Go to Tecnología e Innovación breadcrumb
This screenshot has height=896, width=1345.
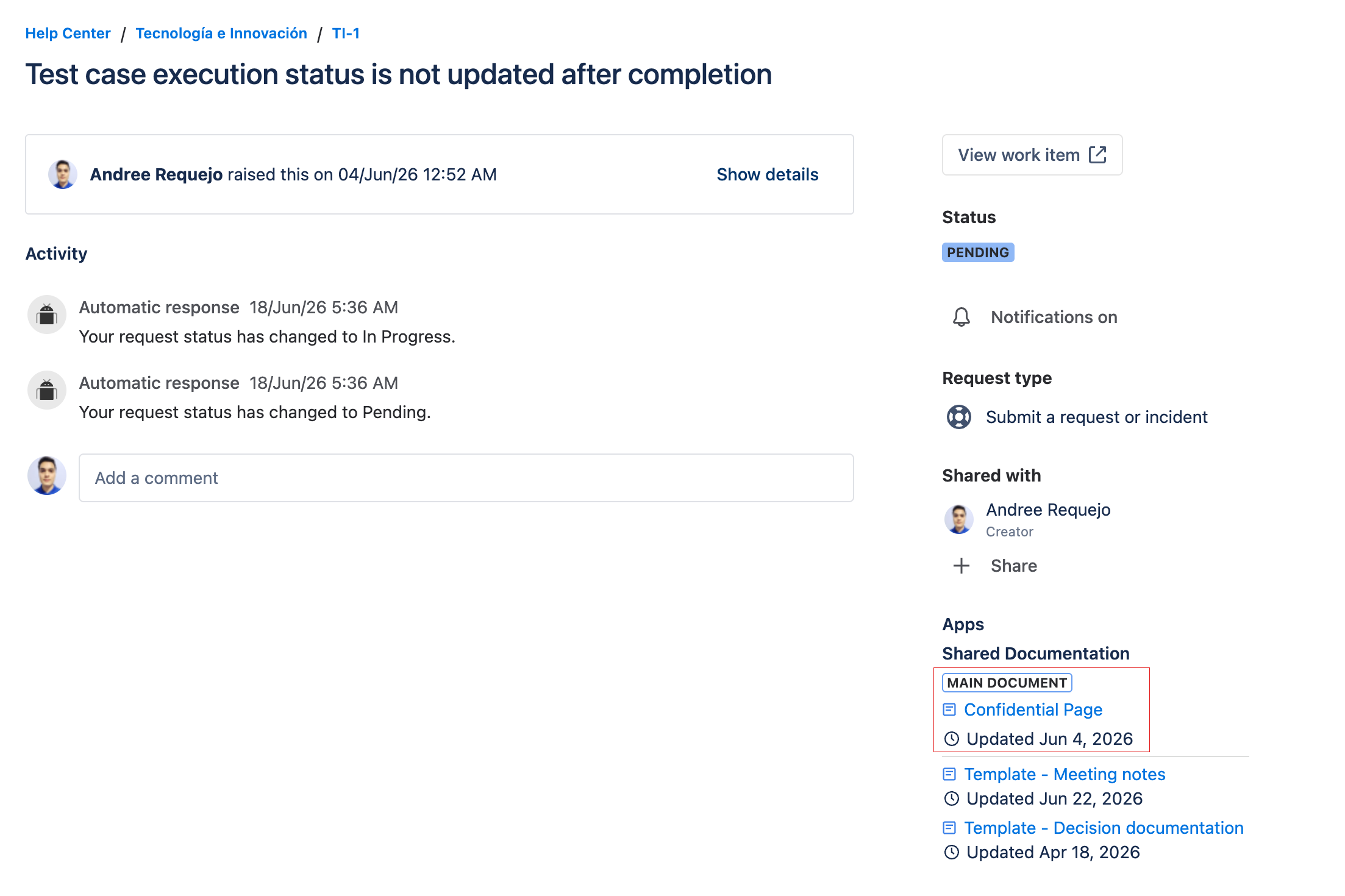click(x=221, y=34)
